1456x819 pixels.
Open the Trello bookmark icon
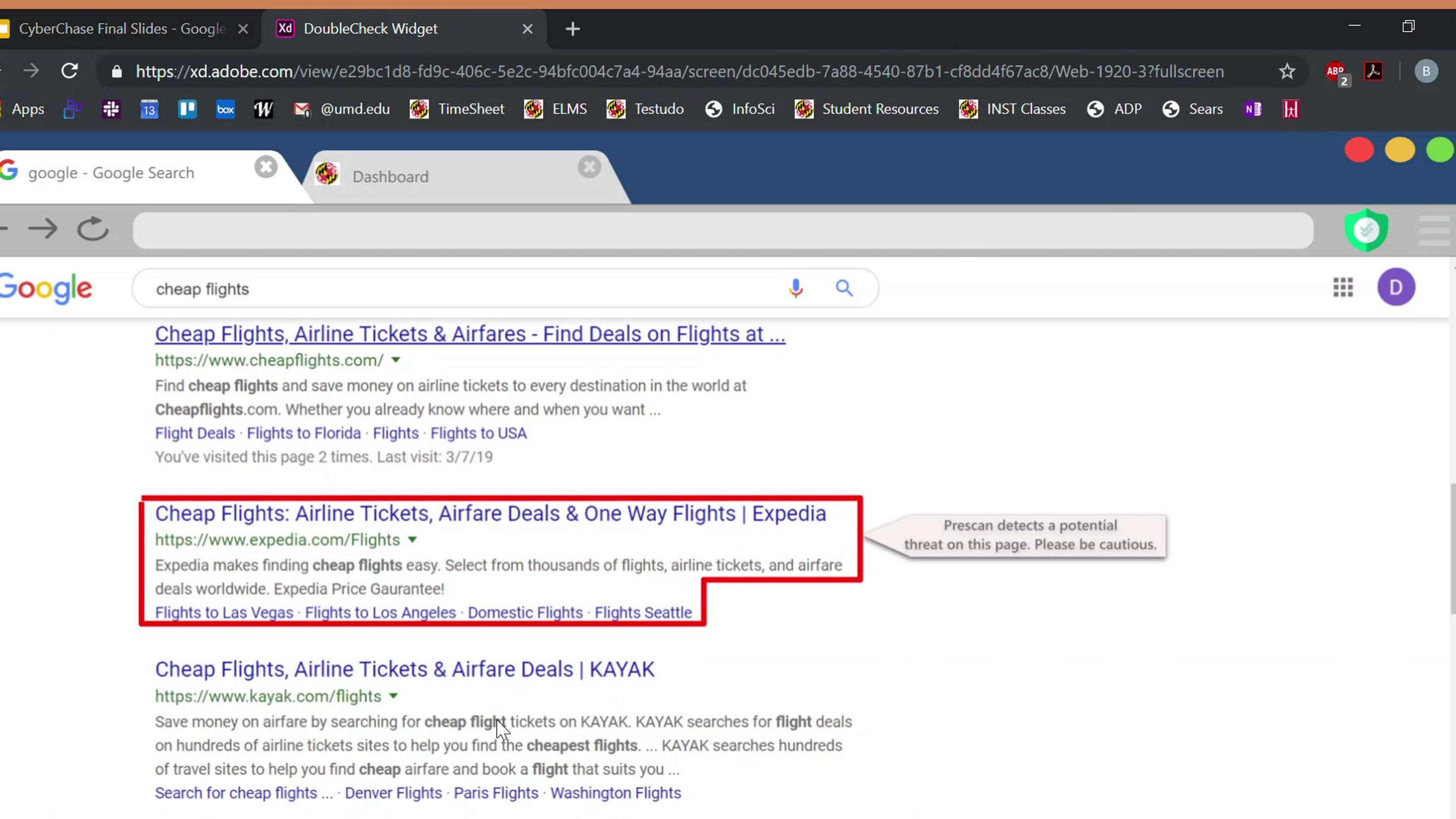(x=187, y=109)
